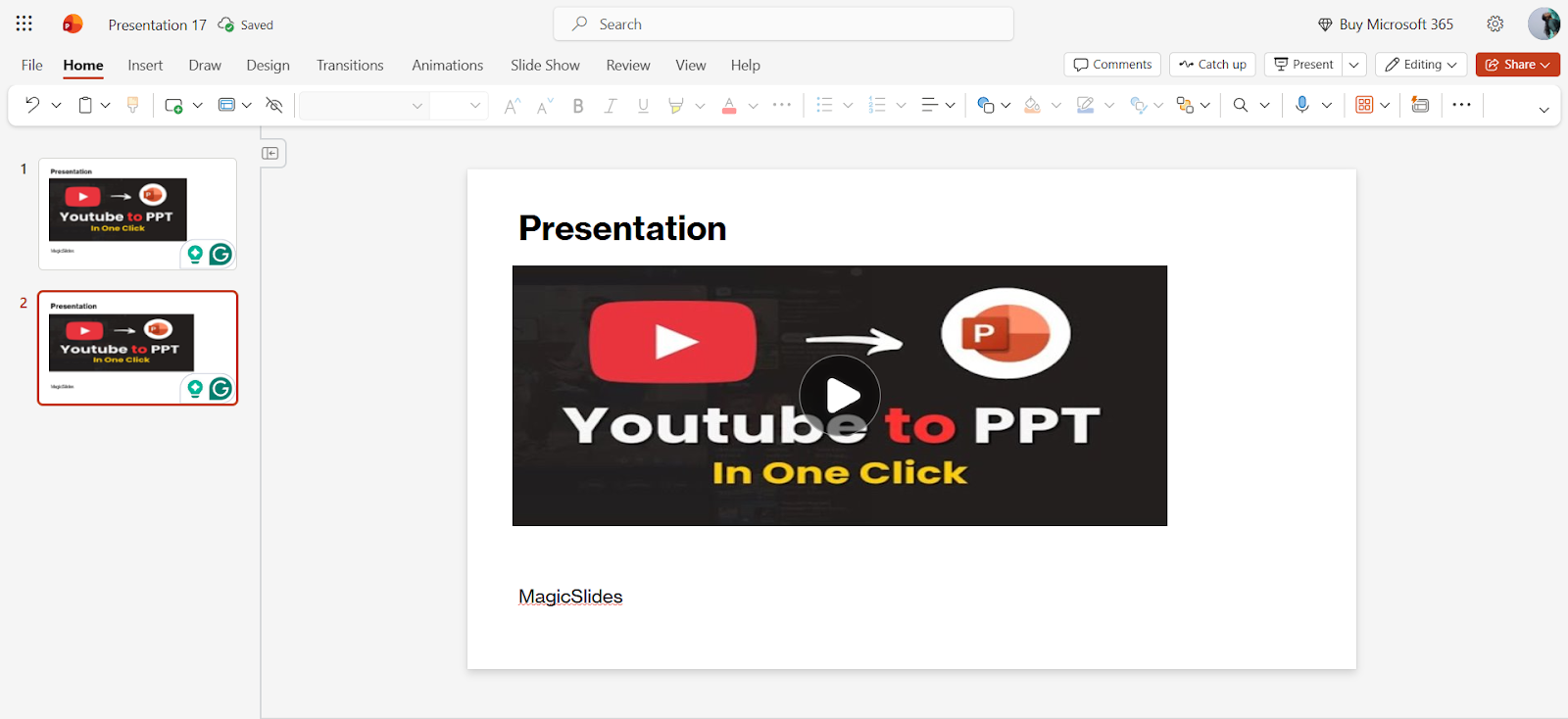Viewport: 1568px width, 719px height.
Task: Show more ribbon options at far right
Action: pyautogui.click(x=1462, y=105)
